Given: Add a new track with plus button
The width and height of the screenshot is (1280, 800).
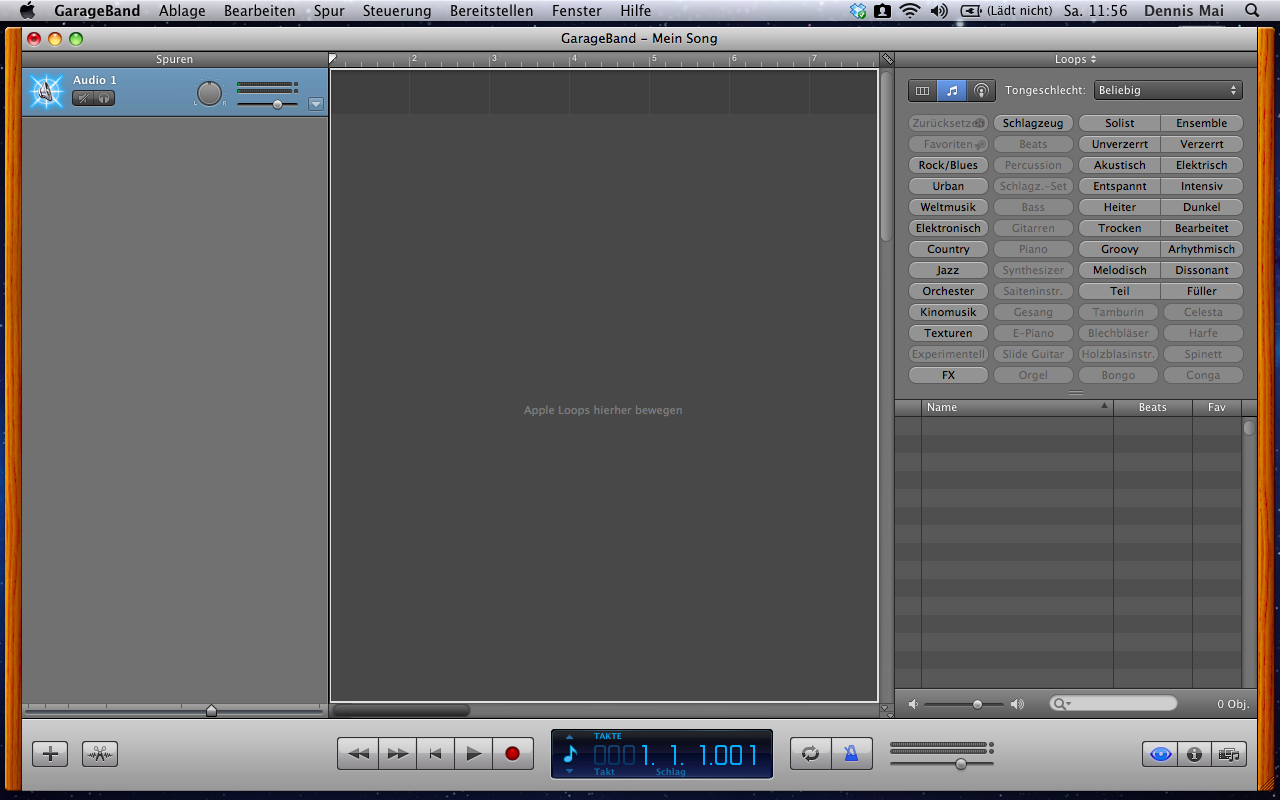Looking at the screenshot, I should pos(50,754).
